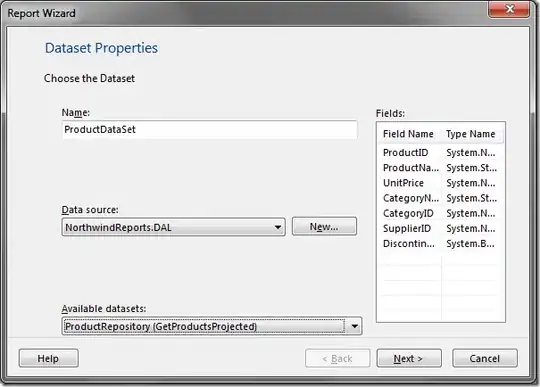Click the Field Name column header
Viewport: 540px width, 387px height.
tap(409, 134)
